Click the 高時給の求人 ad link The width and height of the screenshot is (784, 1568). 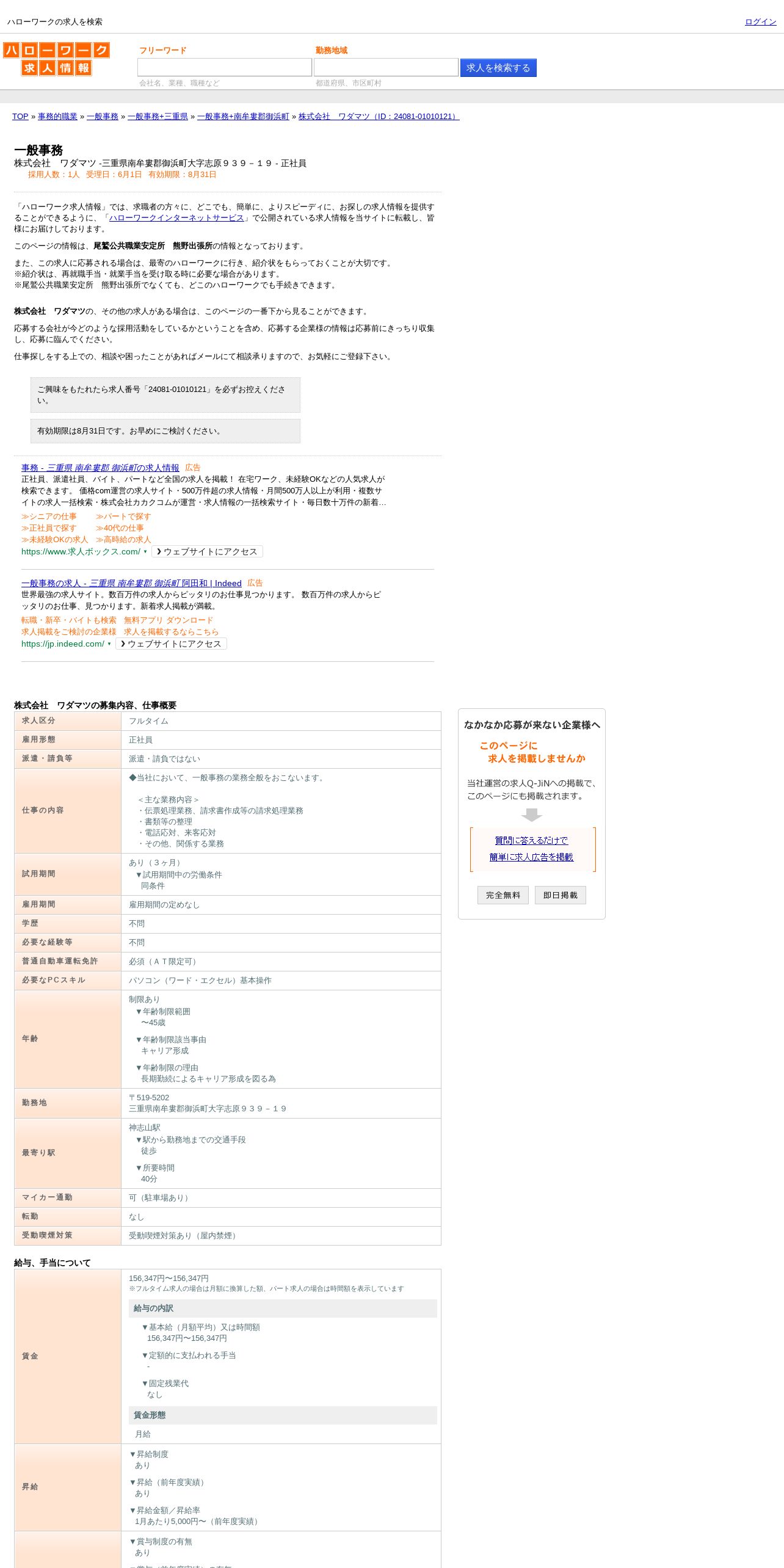[123, 540]
